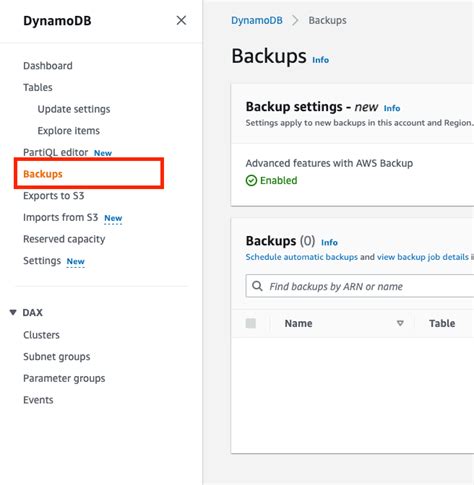Image resolution: width=474 pixels, height=485 pixels.
Task: Click Info link beside Backups heading
Action: pyautogui.click(x=320, y=60)
